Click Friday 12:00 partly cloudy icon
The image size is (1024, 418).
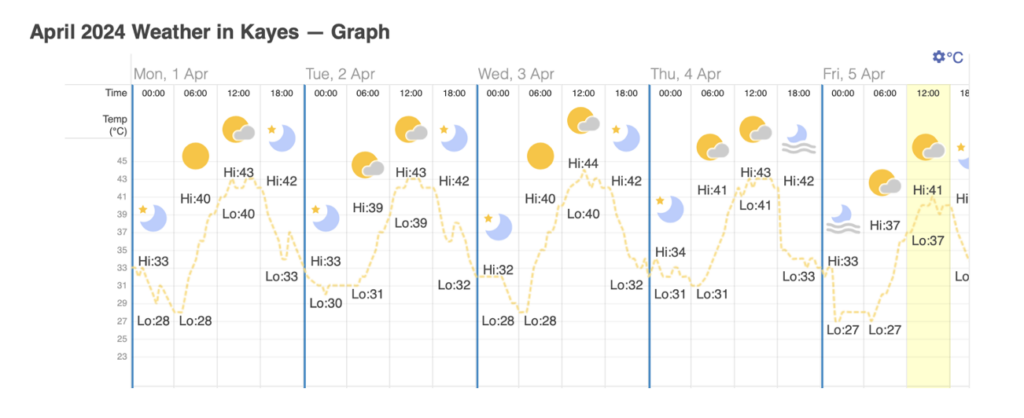click(928, 148)
